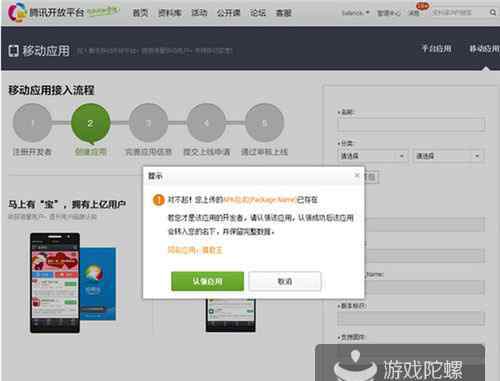Click the green 认领应用 button

pyautogui.click(x=207, y=281)
